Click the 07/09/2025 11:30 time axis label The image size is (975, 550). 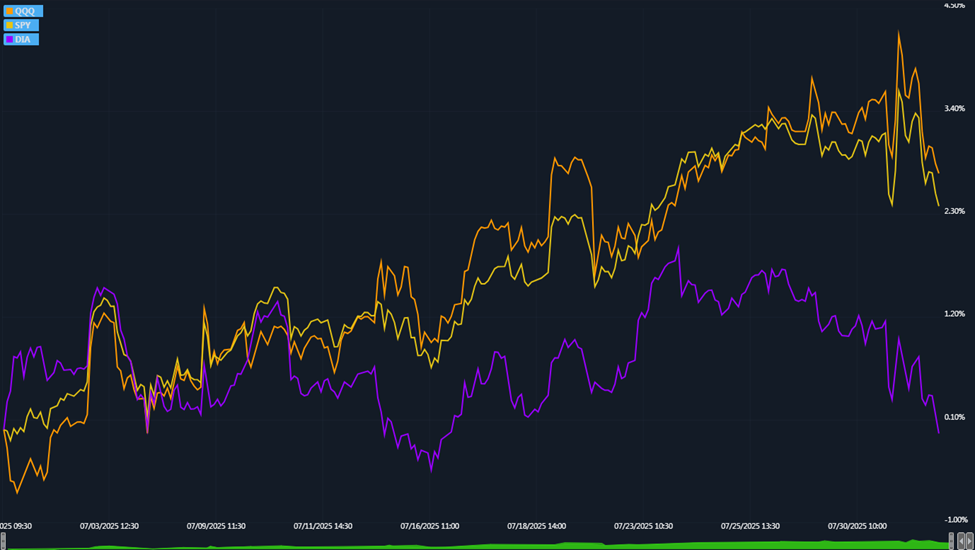(216, 525)
